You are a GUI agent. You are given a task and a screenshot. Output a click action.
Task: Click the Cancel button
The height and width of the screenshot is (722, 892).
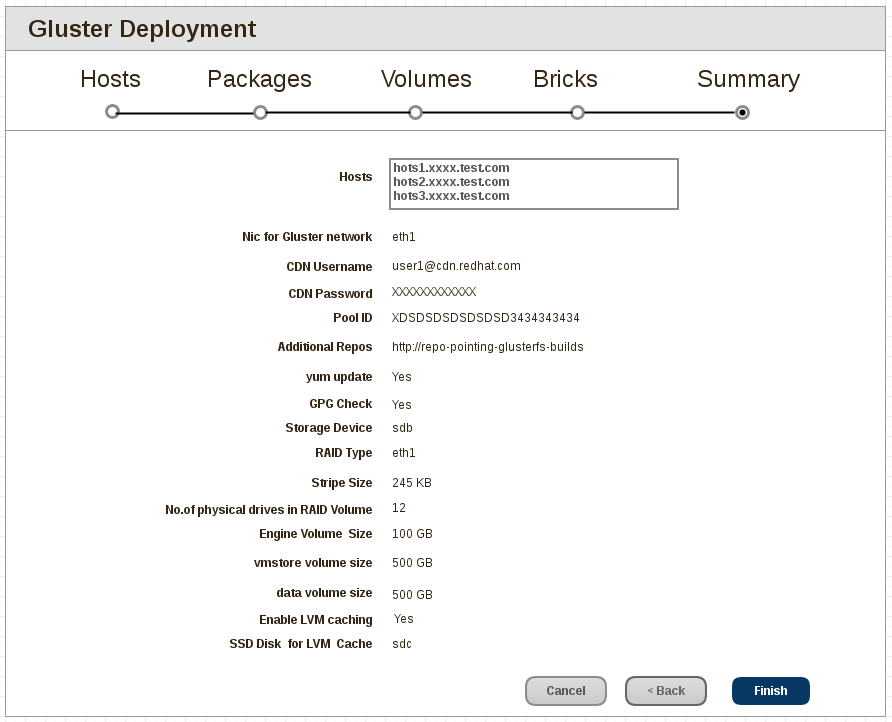(x=566, y=690)
